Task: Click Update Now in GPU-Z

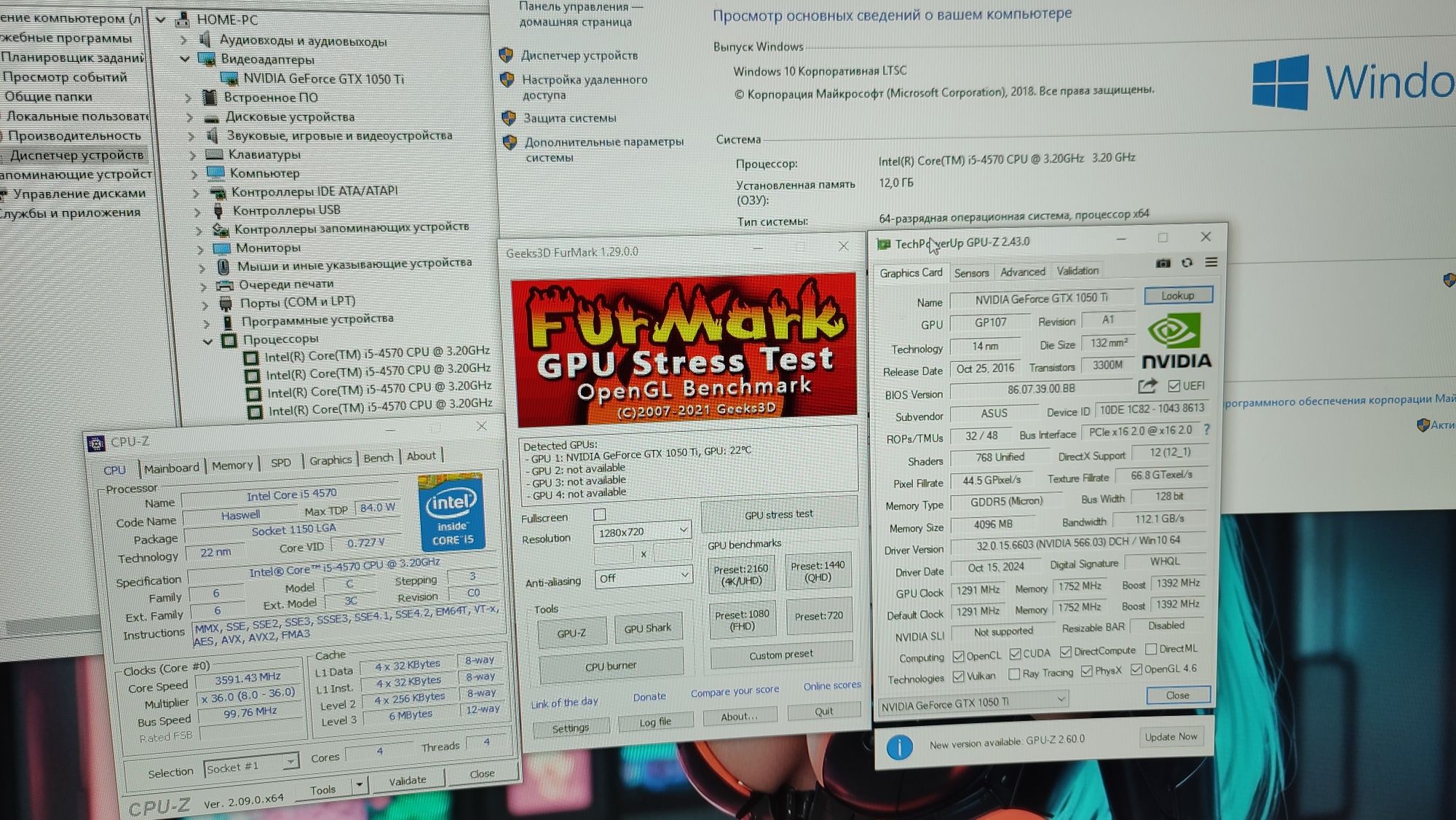Action: (1171, 737)
